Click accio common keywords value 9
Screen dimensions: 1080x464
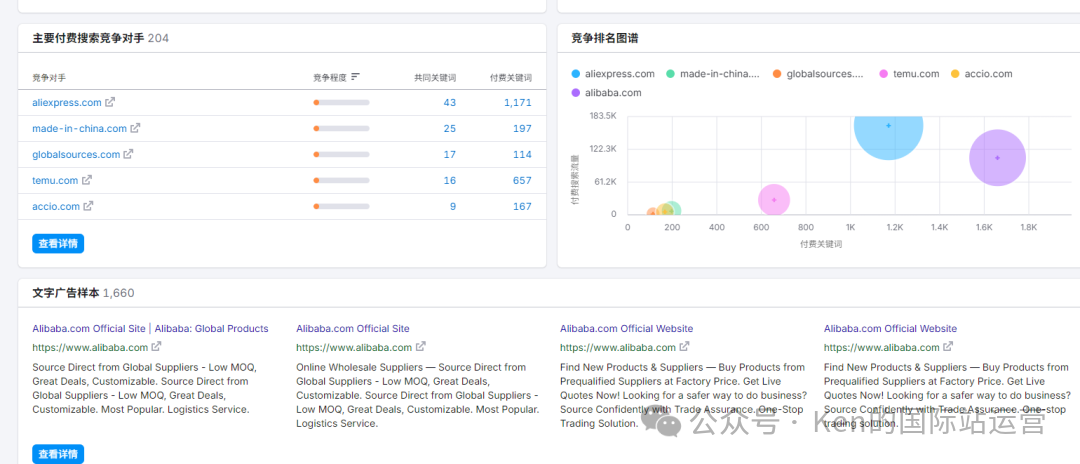coord(453,206)
